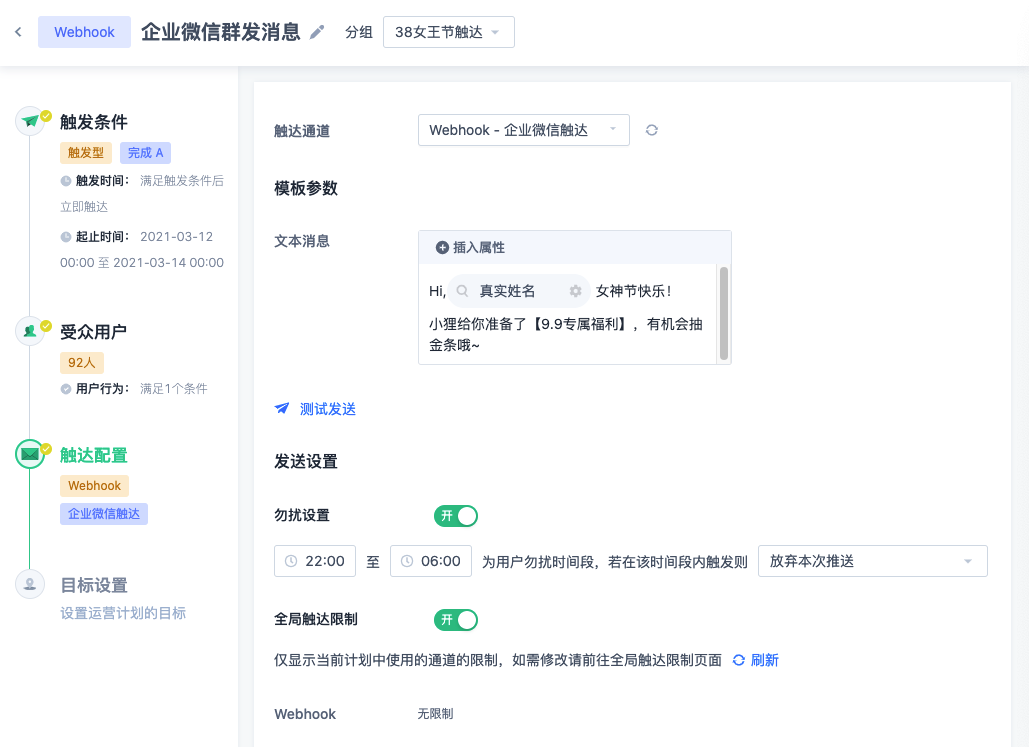Click the 测试发送 link
Image resolution: width=1029 pixels, height=747 pixels.
pos(327,409)
